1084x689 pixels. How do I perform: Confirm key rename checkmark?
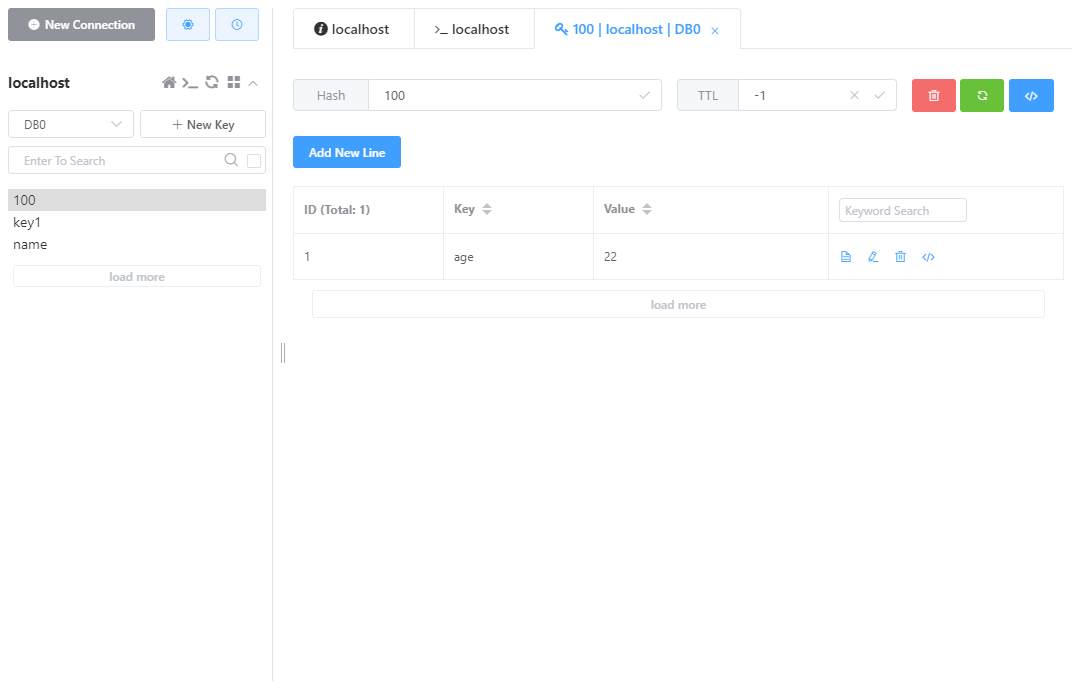click(644, 95)
